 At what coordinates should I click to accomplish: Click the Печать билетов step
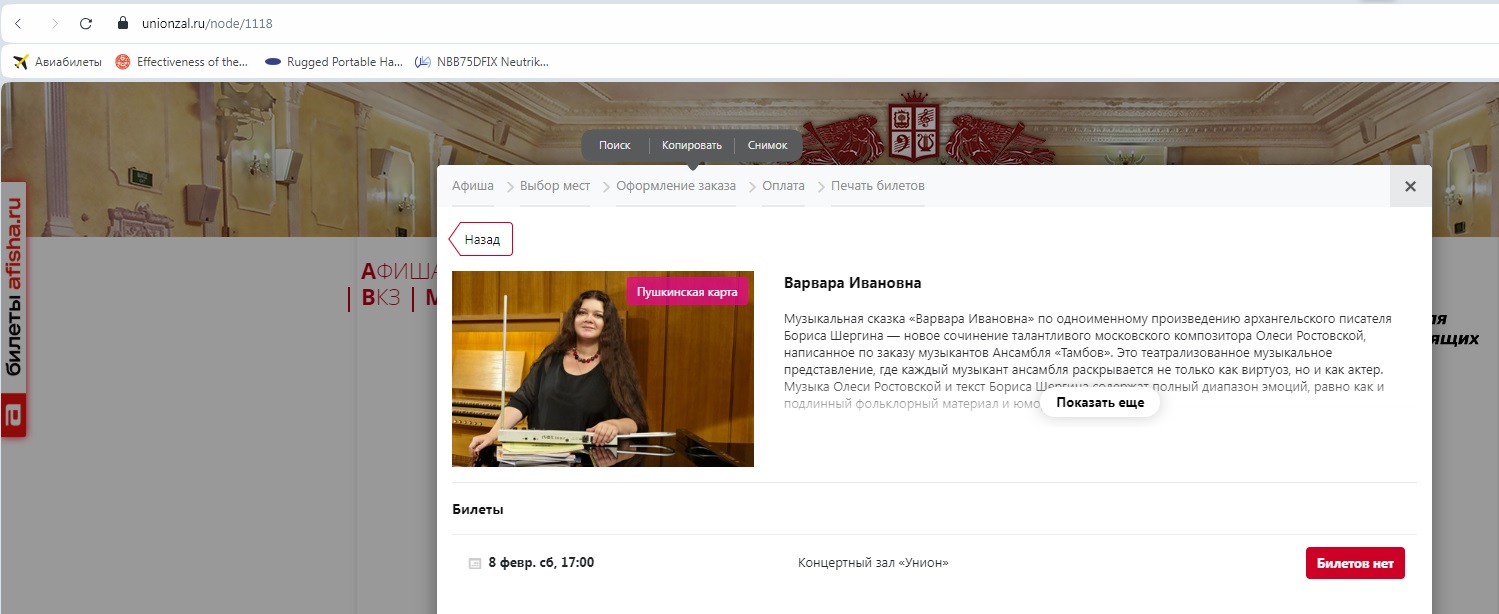click(x=877, y=186)
